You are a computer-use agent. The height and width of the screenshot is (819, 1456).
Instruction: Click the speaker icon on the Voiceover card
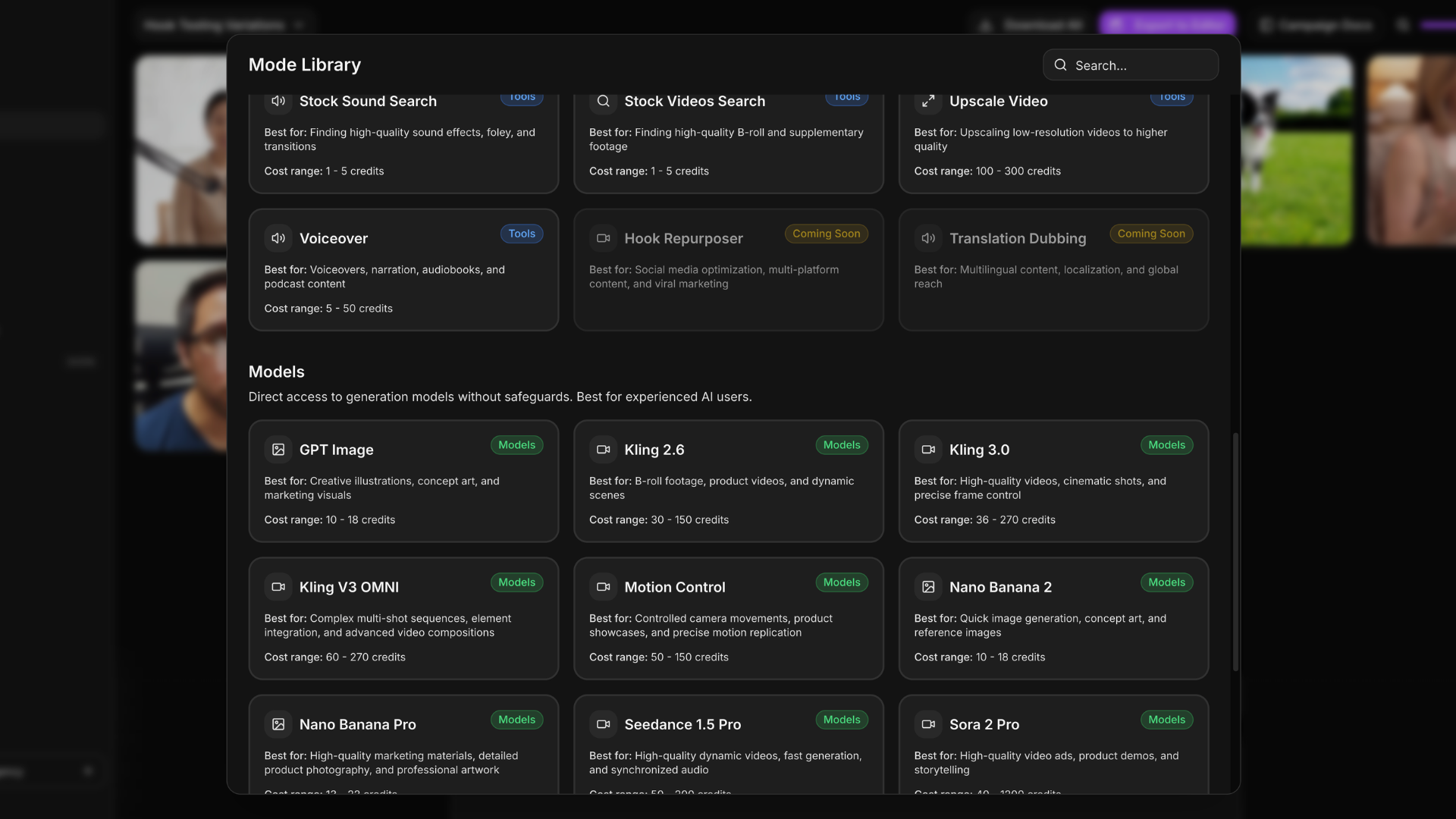pyautogui.click(x=278, y=238)
